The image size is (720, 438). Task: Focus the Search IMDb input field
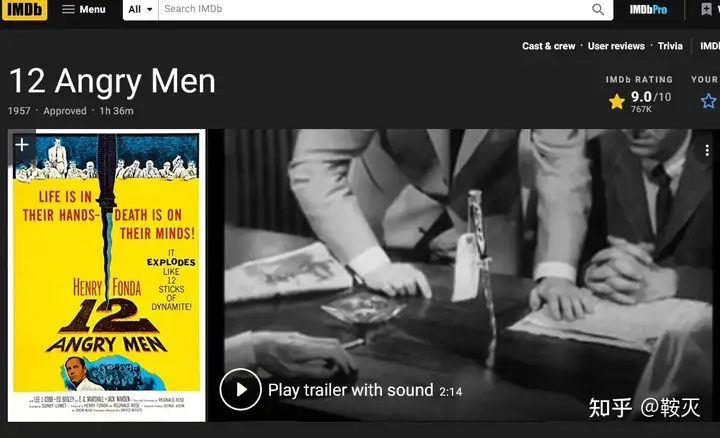(372, 9)
